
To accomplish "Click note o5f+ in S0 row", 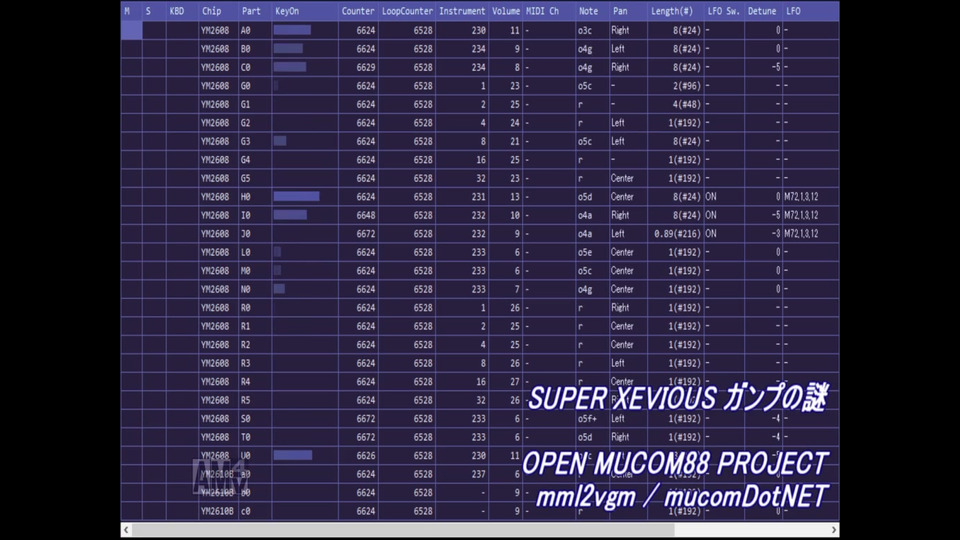I will 587,418.
